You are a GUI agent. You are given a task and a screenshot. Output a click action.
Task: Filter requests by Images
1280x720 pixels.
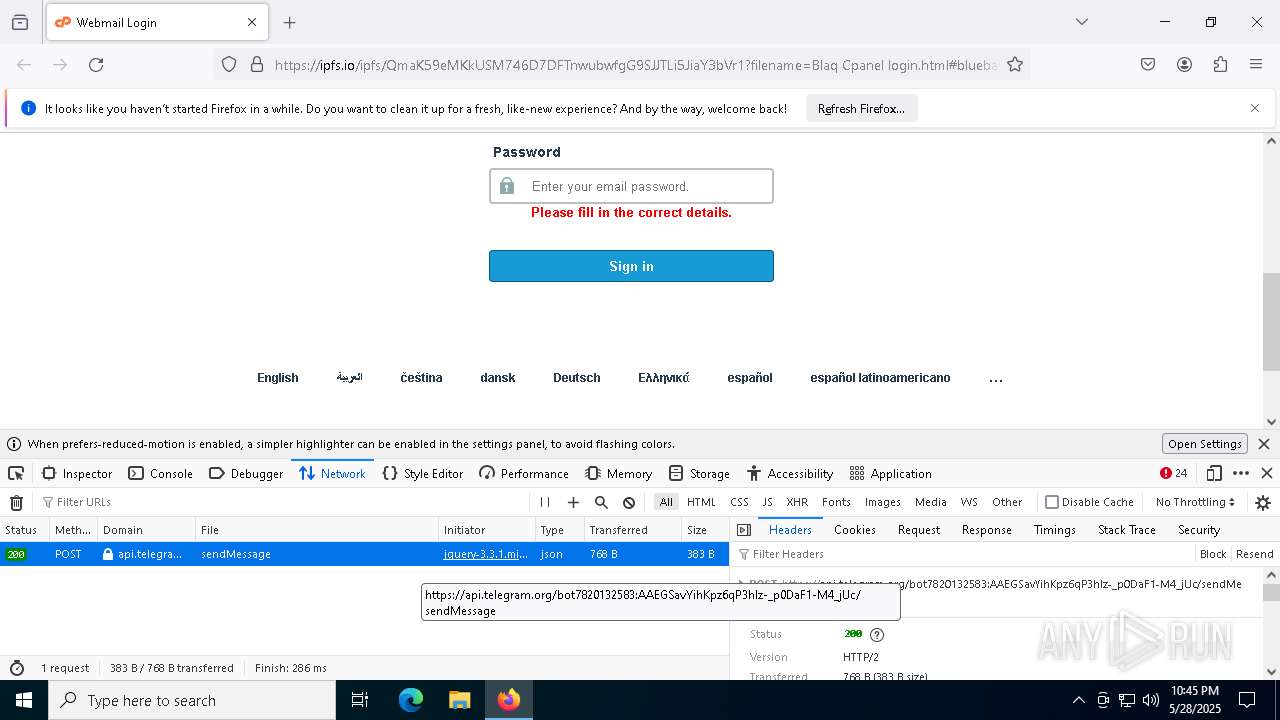(883, 502)
